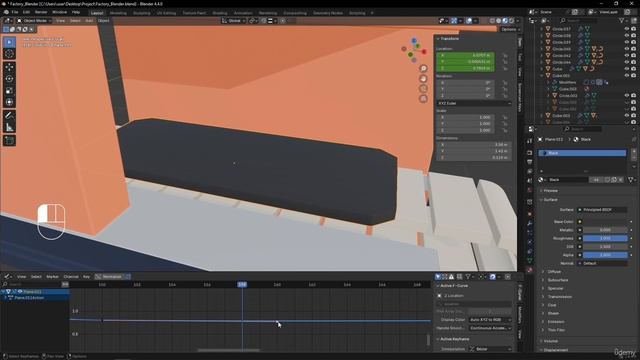Click the perspective/orthographic switch icon
Viewport: 640px width, 360px height.
[423, 98]
